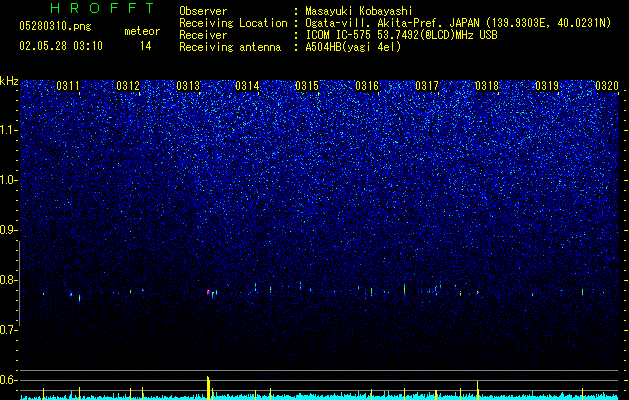Click the 'Receiver' field label
The image size is (629, 400).
coord(203,35)
